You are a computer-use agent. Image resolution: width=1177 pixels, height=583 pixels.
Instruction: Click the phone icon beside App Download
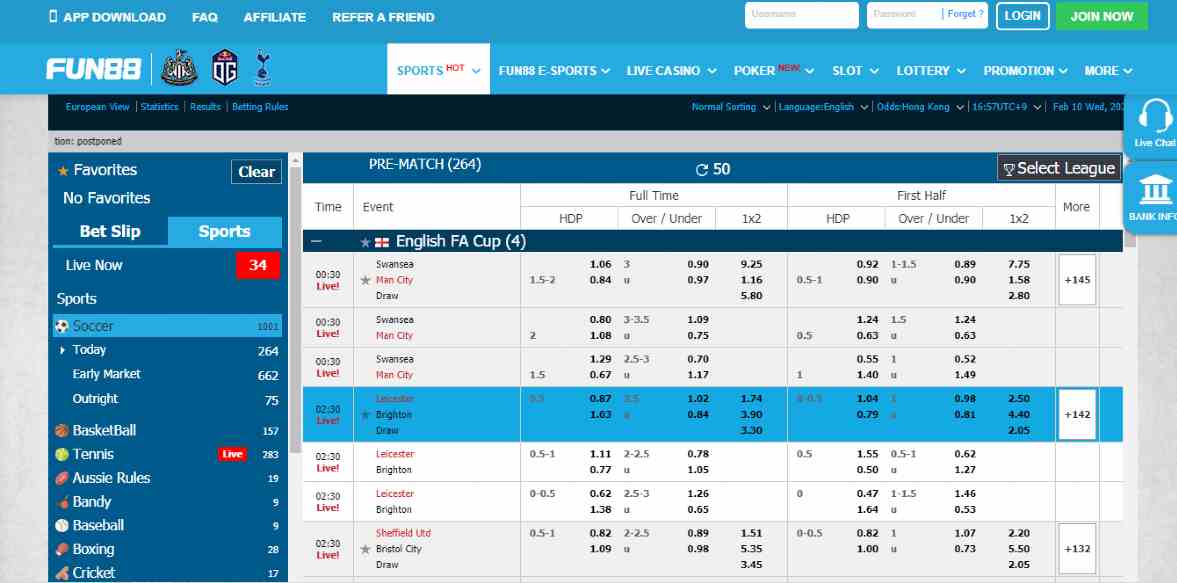click(x=53, y=16)
